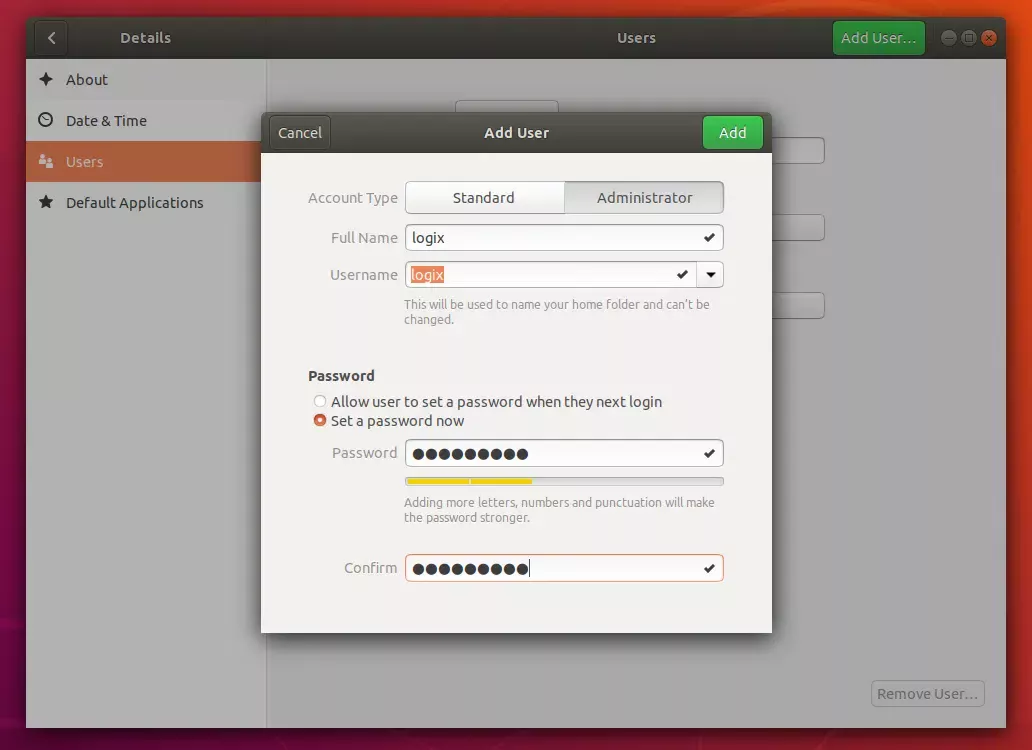This screenshot has width=1032, height=750.
Task: Focus the Password entry field
Action: [564, 453]
